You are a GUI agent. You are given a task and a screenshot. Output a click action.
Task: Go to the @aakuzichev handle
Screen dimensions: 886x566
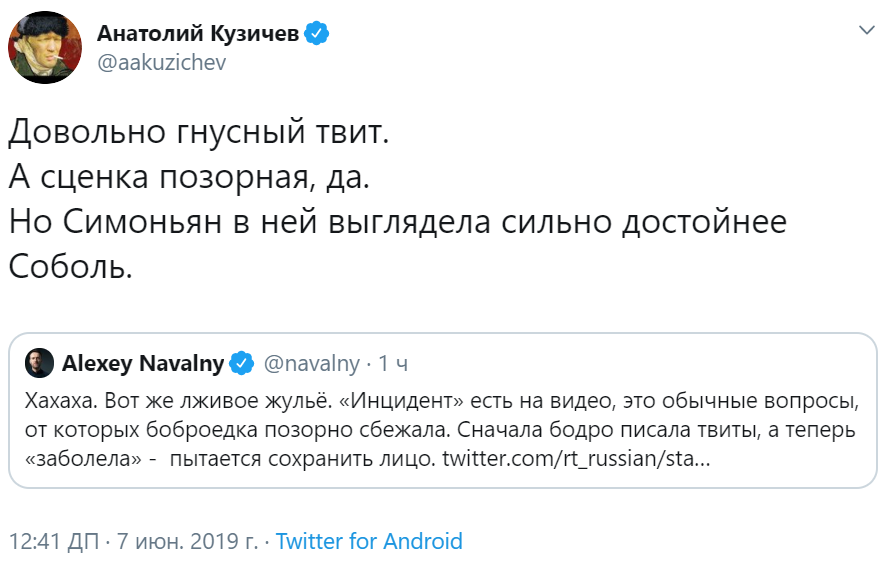pyautogui.click(x=161, y=63)
